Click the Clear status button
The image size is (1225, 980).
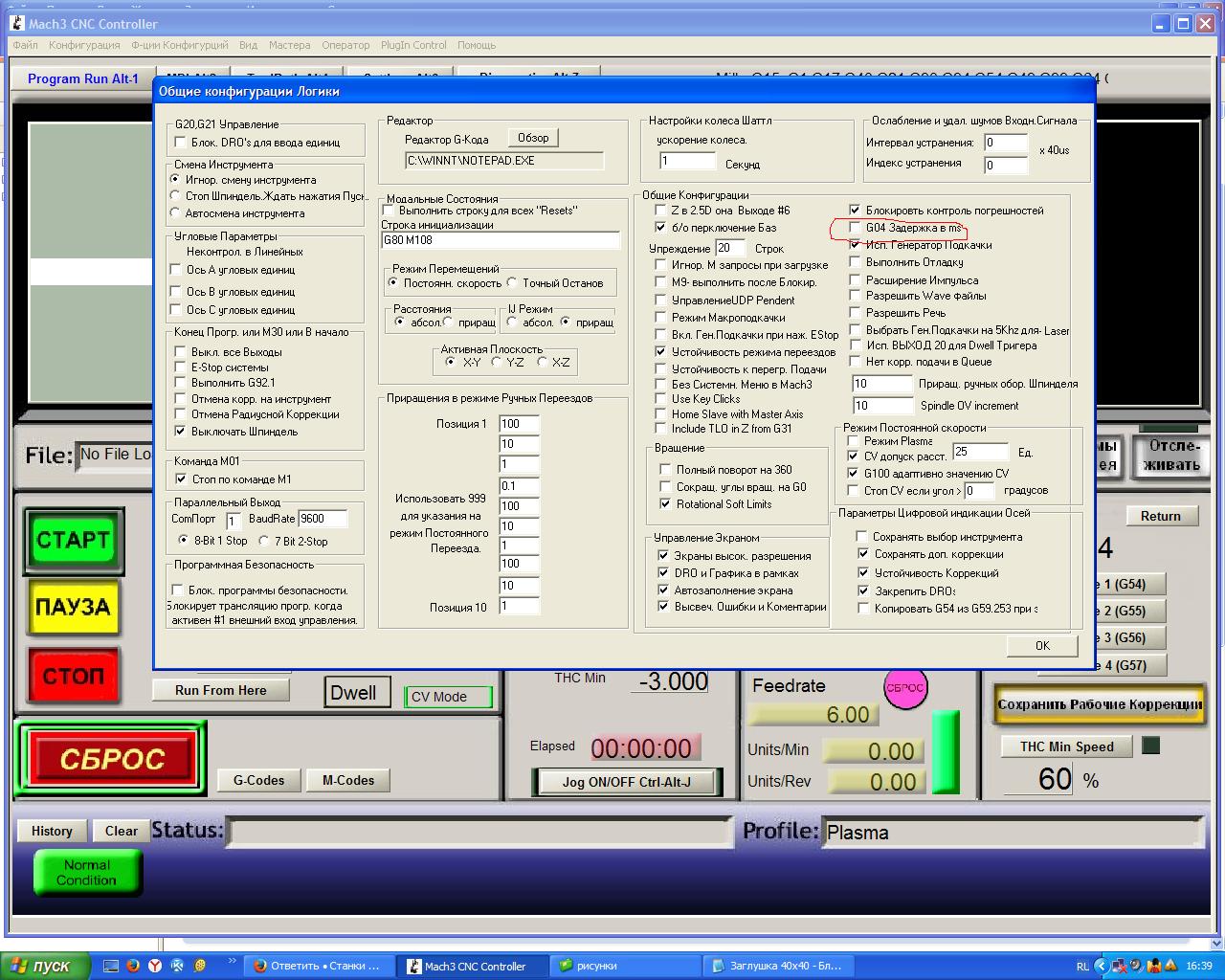122,831
